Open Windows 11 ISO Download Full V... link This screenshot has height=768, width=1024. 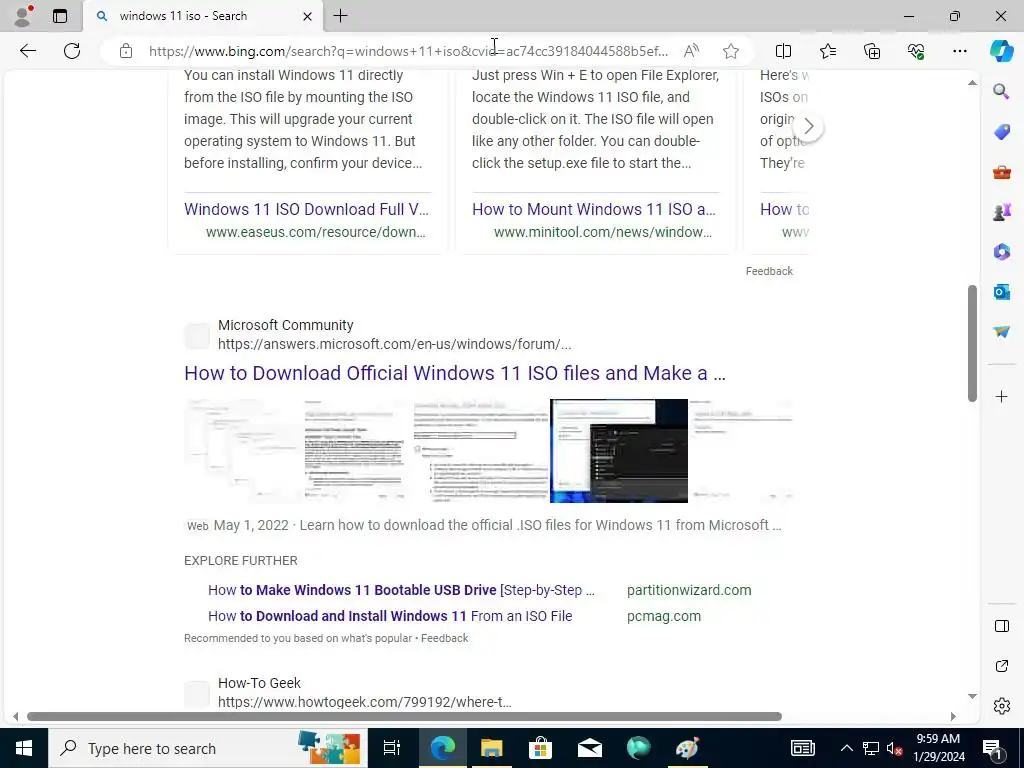click(x=306, y=209)
